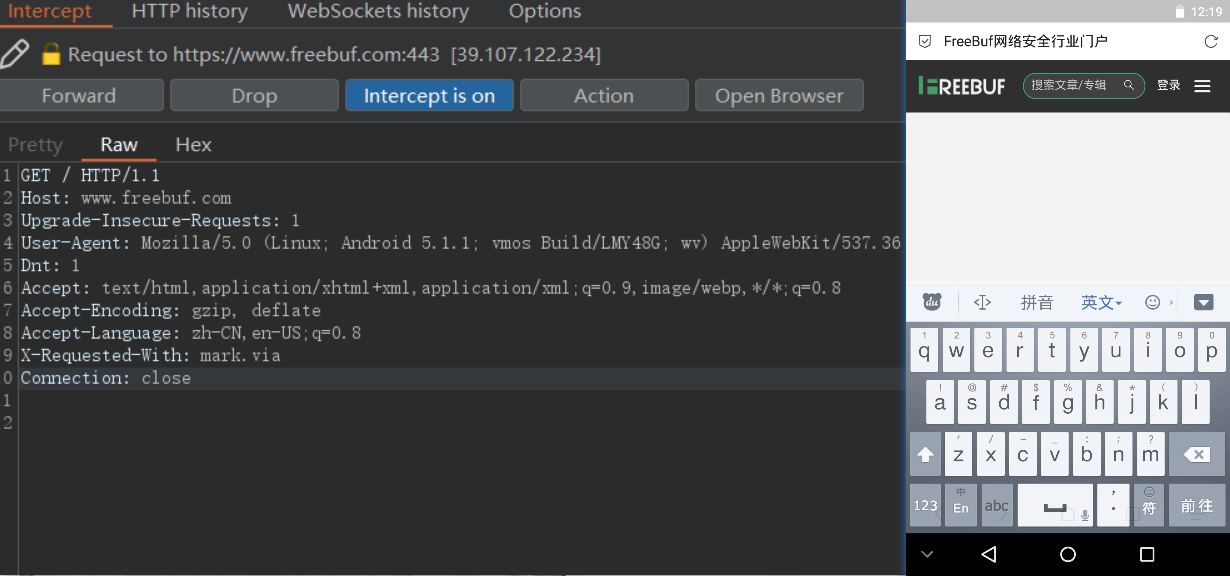The width and height of the screenshot is (1230, 576).
Task: Click the Action button
Action: pos(604,96)
